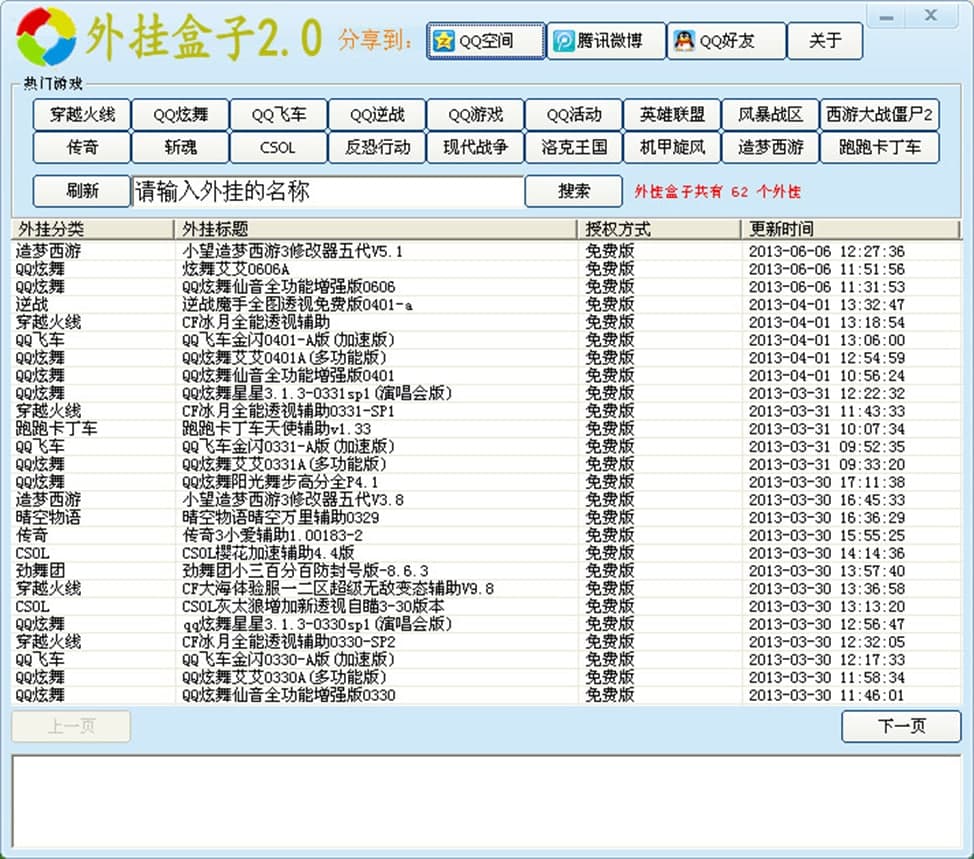Click the app logo icon
Image resolution: width=974 pixels, height=859 pixels.
46,36
